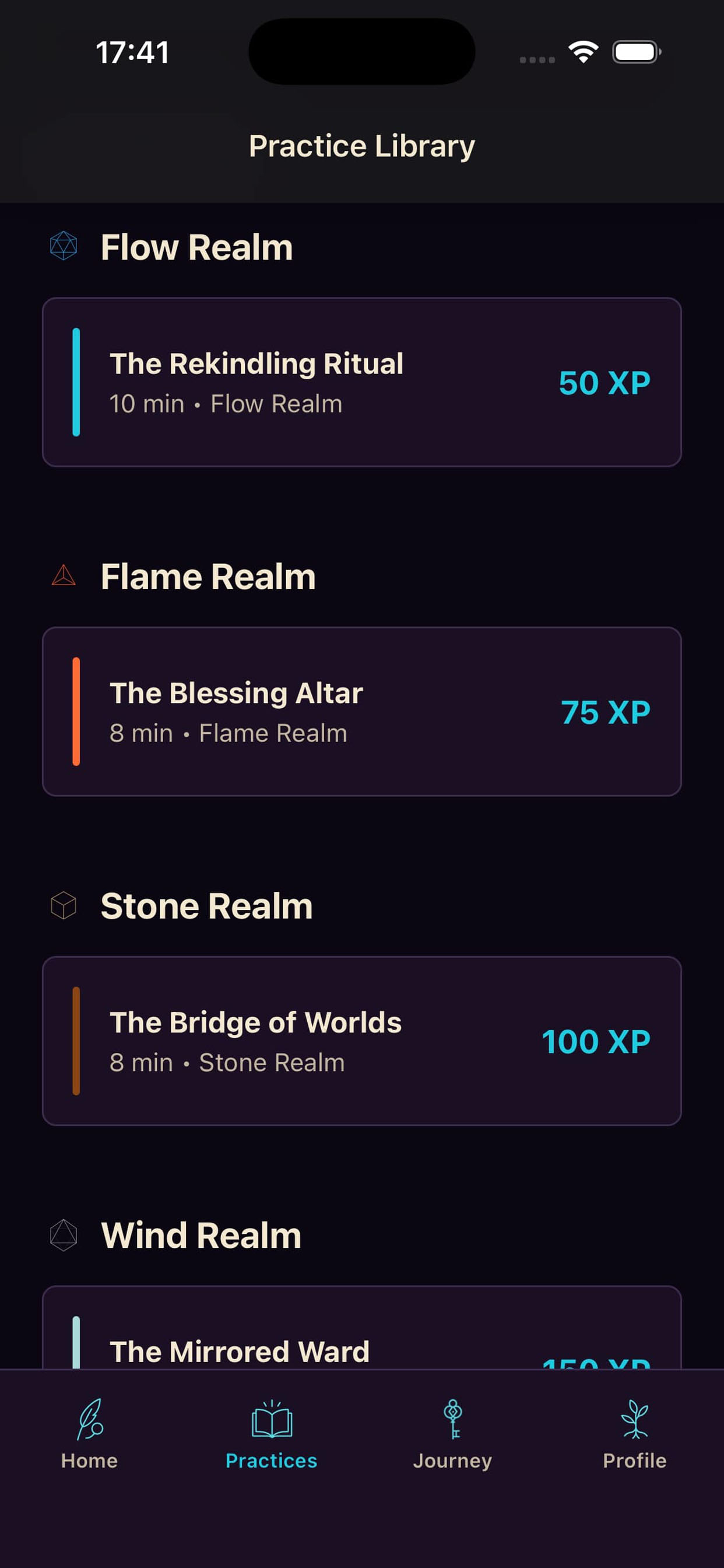Click the Flow Realm section heading
This screenshot has width=724, height=1568.
pos(197,247)
